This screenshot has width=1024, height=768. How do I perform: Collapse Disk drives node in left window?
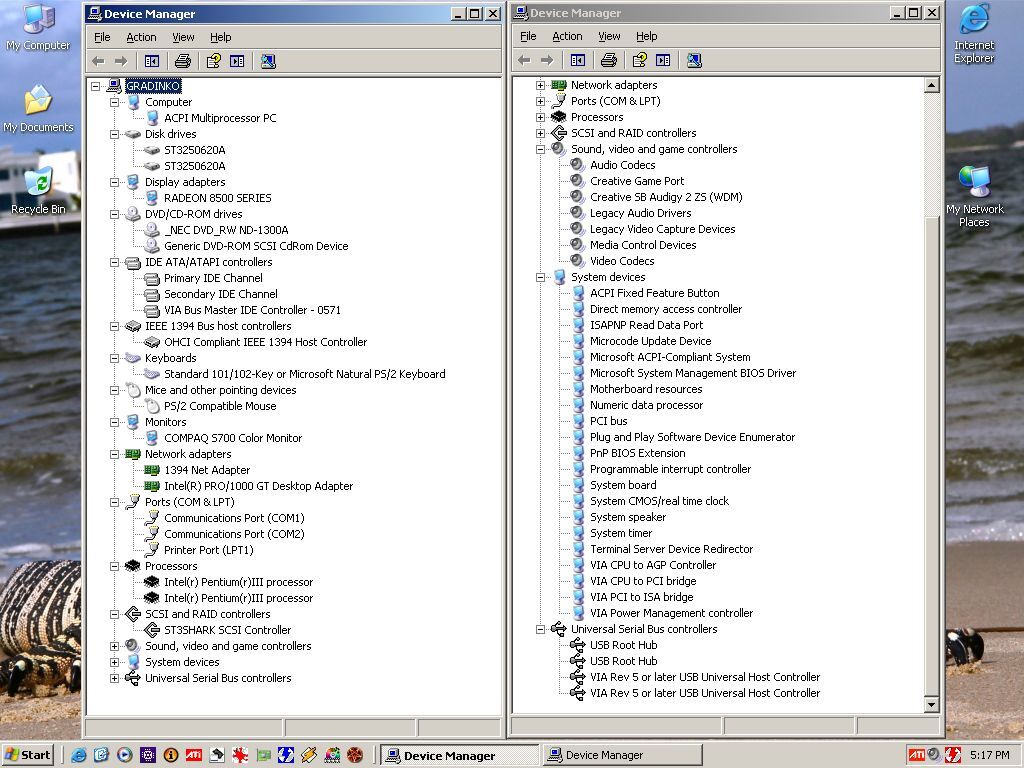point(115,134)
